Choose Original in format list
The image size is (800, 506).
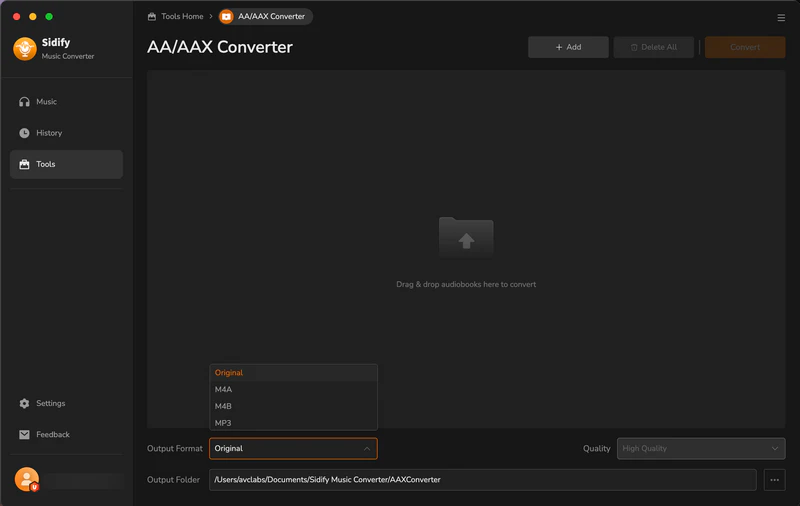coord(293,373)
